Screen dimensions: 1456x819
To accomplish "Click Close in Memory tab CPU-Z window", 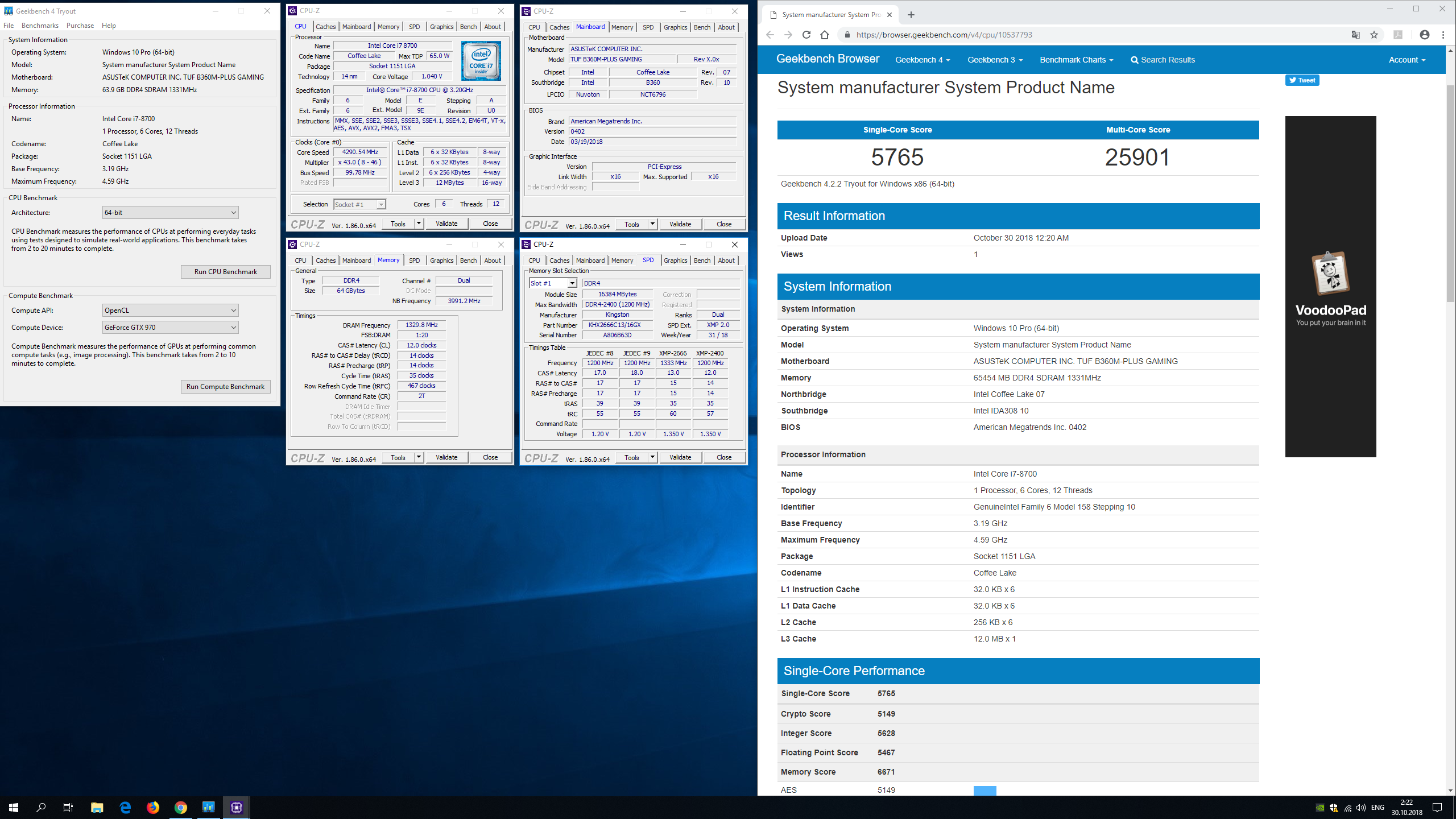I will click(x=490, y=457).
